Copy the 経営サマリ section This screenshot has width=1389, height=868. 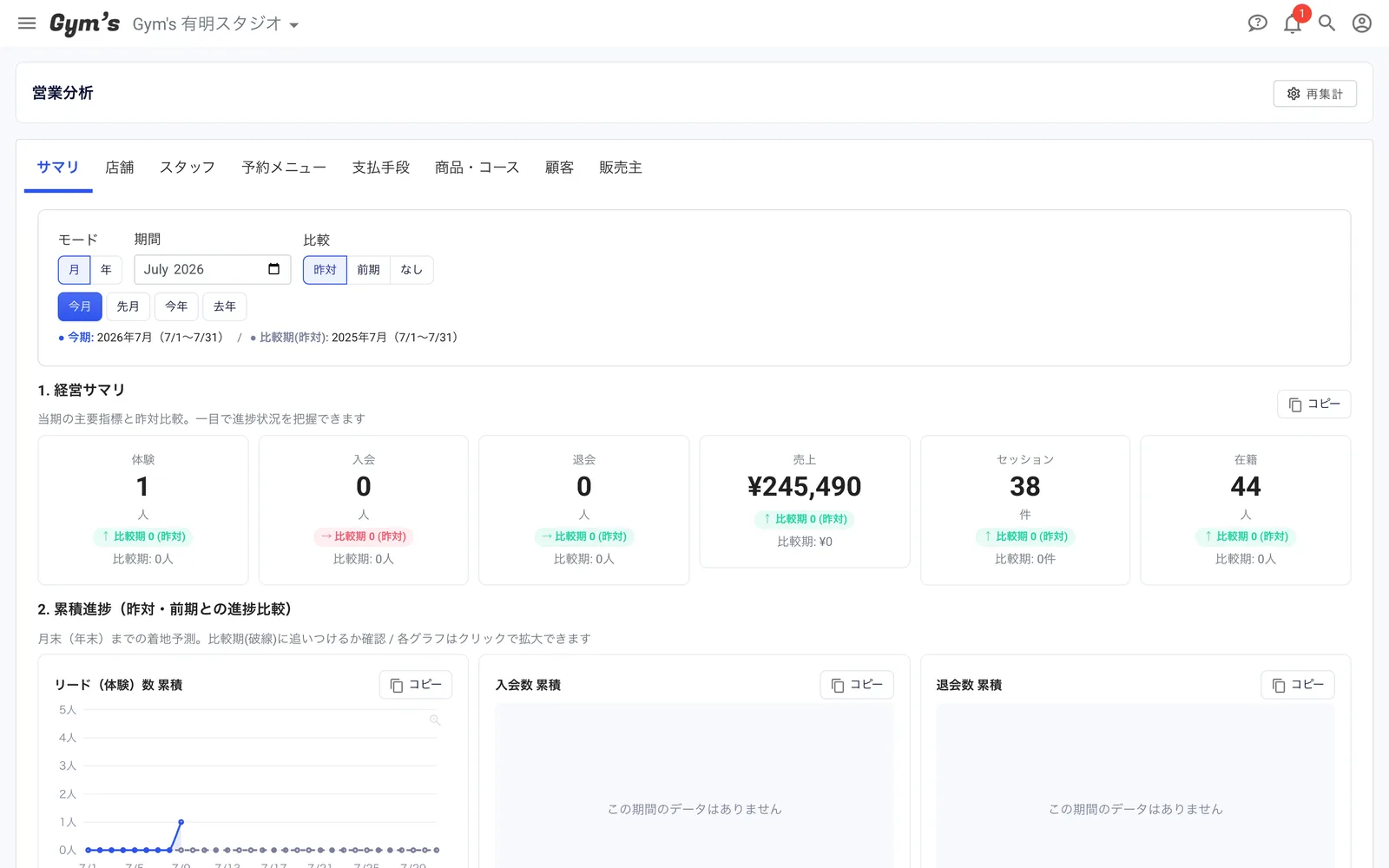pyautogui.click(x=1313, y=404)
